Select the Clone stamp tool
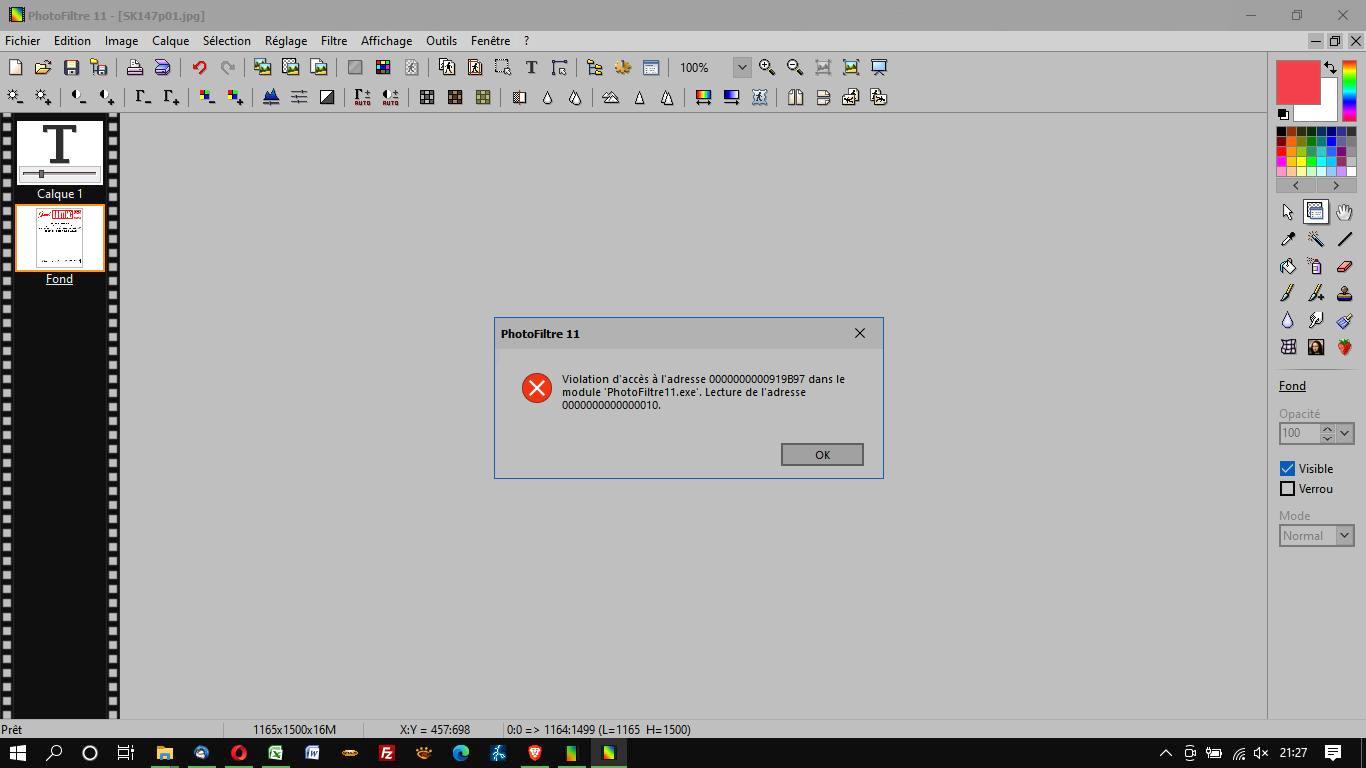The width and height of the screenshot is (1366, 768). tap(1344, 293)
